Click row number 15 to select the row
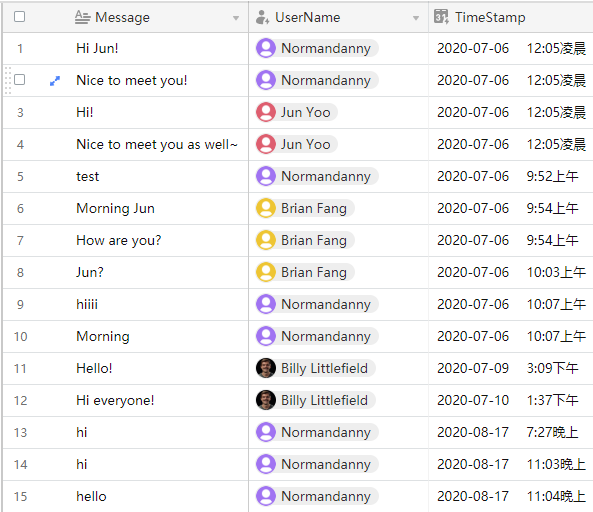 (x=20, y=496)
